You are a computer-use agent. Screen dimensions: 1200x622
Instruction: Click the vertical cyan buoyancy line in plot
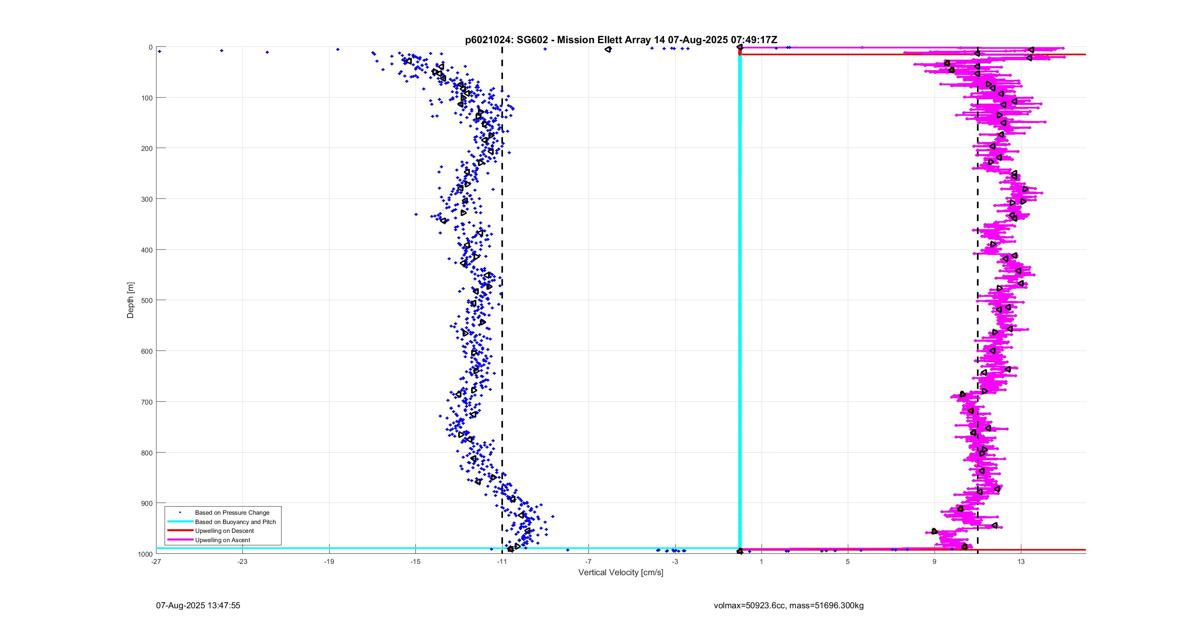pos(739,300)
